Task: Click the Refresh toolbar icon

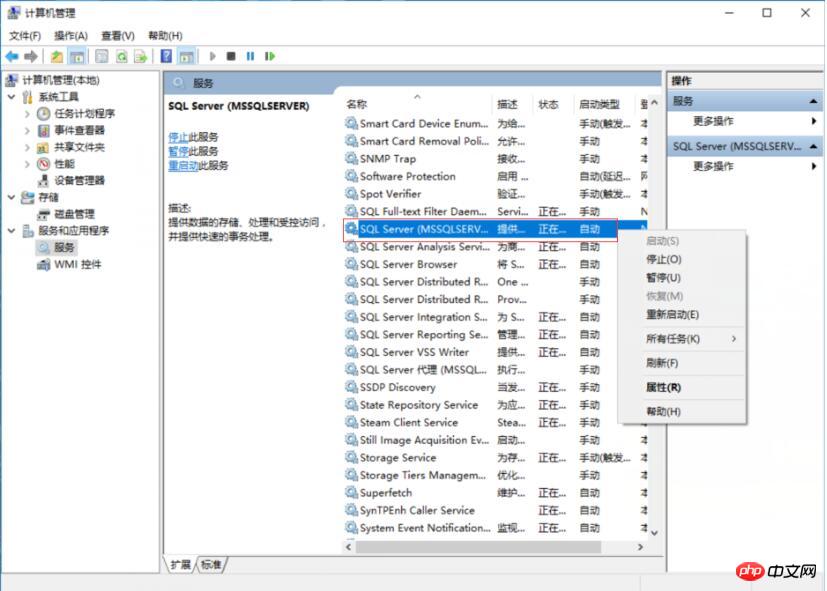Action: [122, 56]
